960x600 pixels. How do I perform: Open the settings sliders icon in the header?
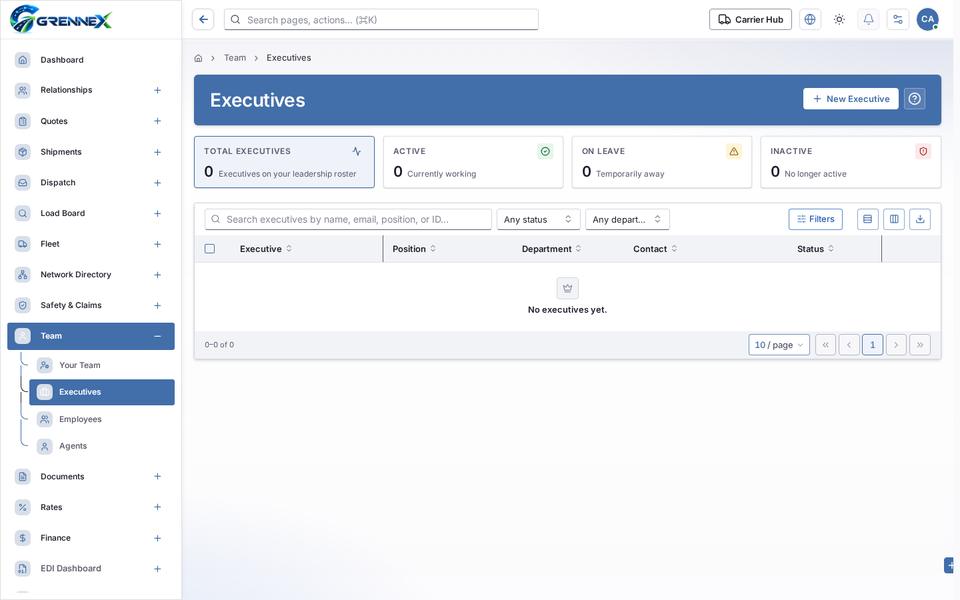pyautogui.click(x=898, y=20)
